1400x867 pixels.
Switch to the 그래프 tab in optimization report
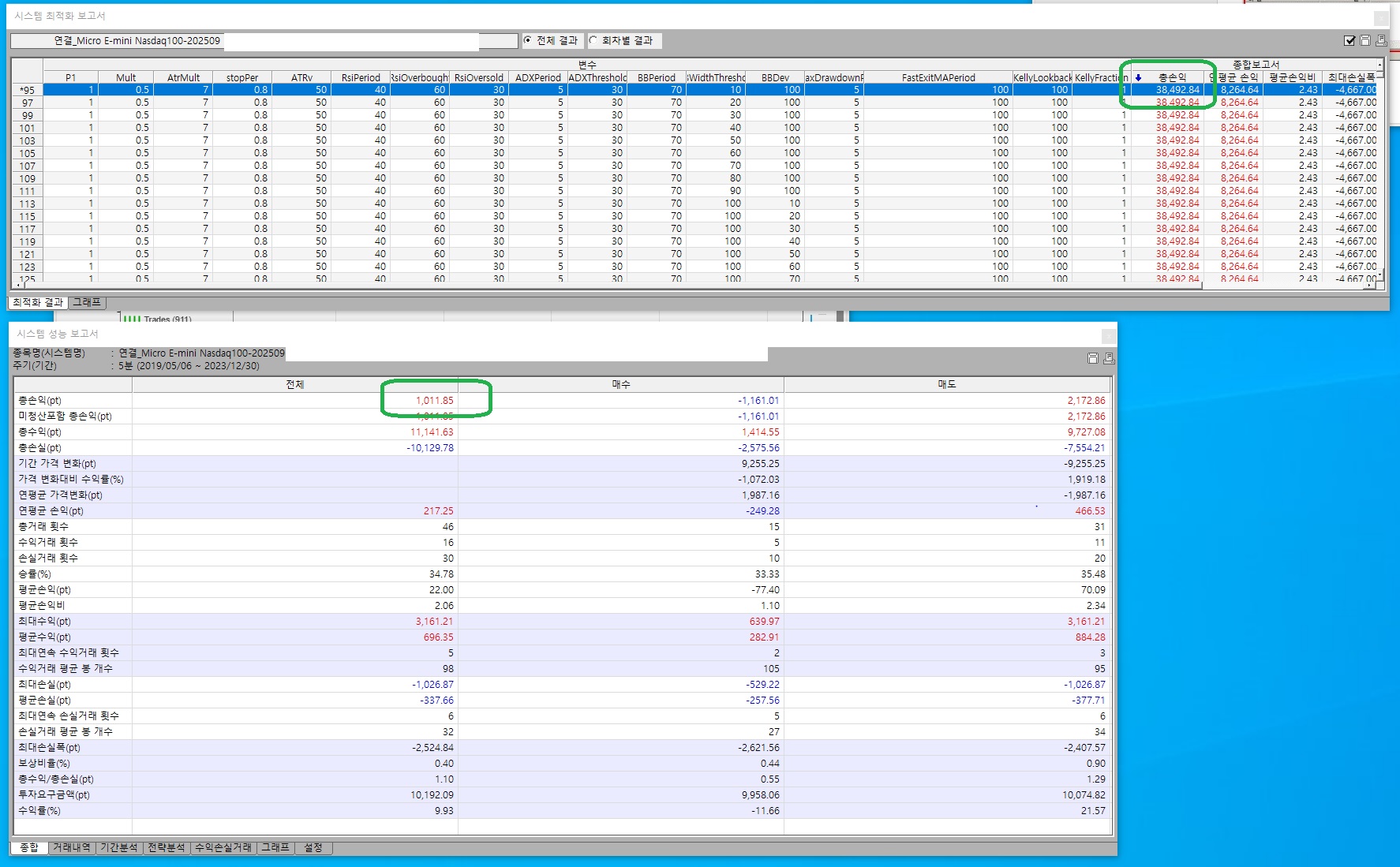tap(87, 302)
